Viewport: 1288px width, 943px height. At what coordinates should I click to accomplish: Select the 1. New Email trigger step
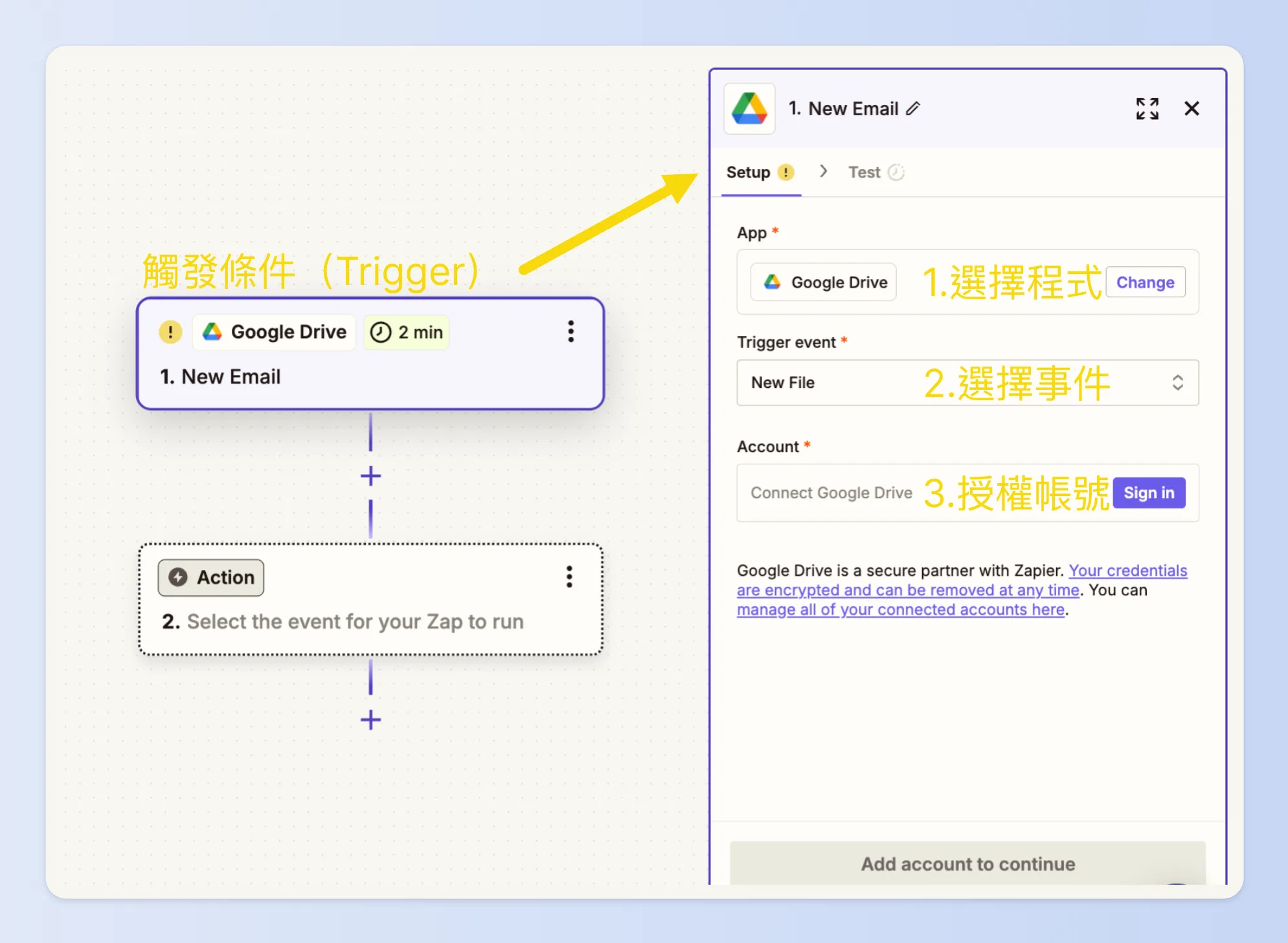(370, 354)
